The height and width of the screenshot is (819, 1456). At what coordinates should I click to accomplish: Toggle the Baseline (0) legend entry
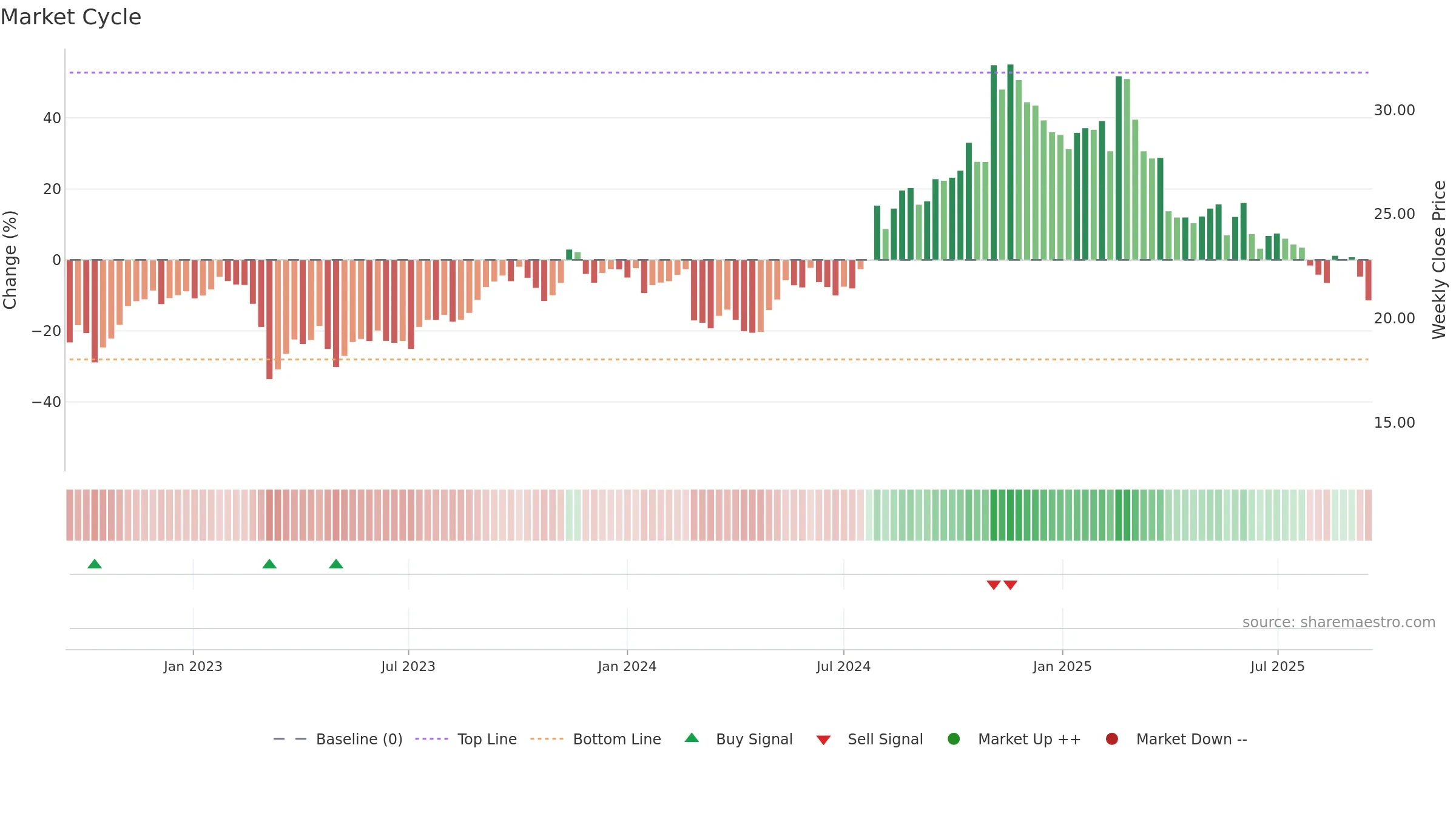pos(338,739)
